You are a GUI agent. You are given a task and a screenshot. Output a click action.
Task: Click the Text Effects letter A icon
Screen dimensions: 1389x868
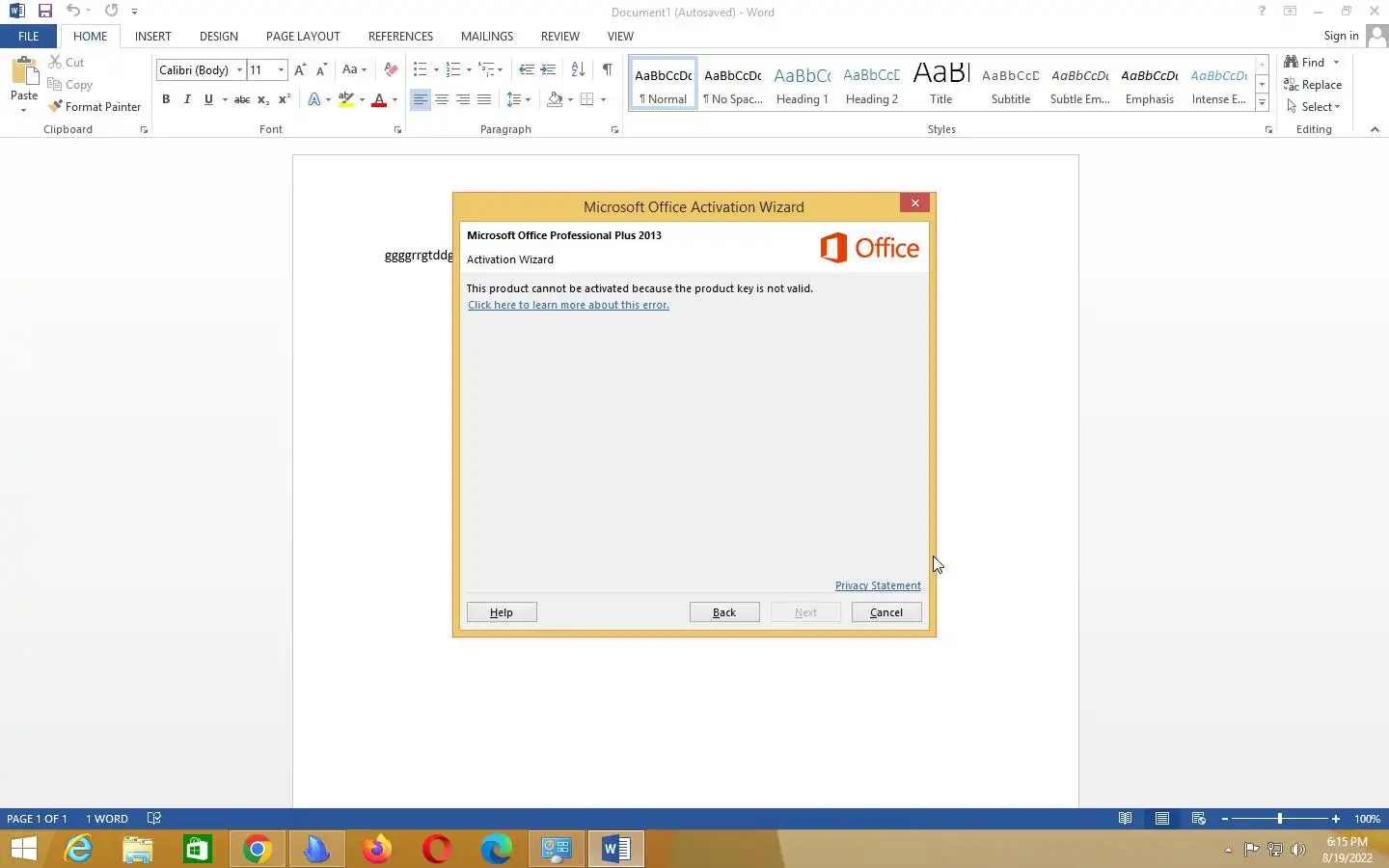coord(314,99)
